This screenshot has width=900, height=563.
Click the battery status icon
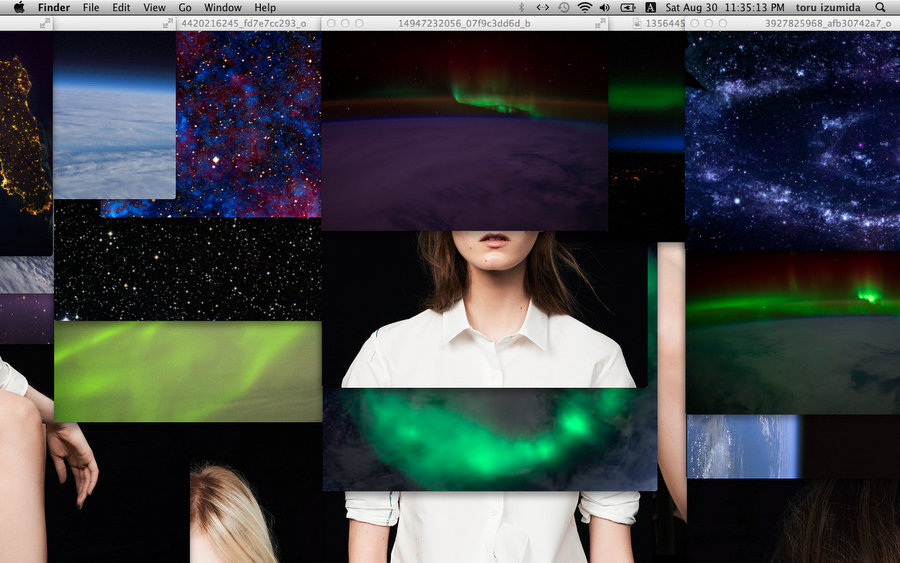click(x=627, y=7)
